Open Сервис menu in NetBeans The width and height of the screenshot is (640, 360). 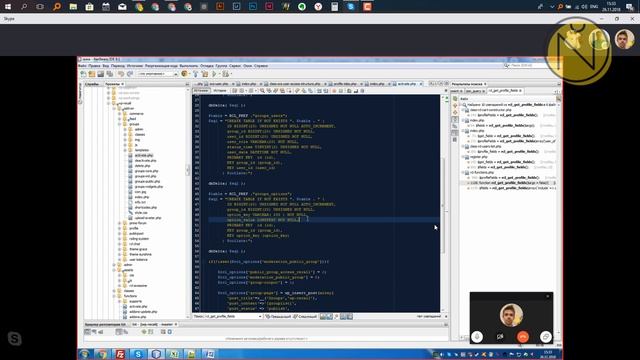tap(235, 66)
